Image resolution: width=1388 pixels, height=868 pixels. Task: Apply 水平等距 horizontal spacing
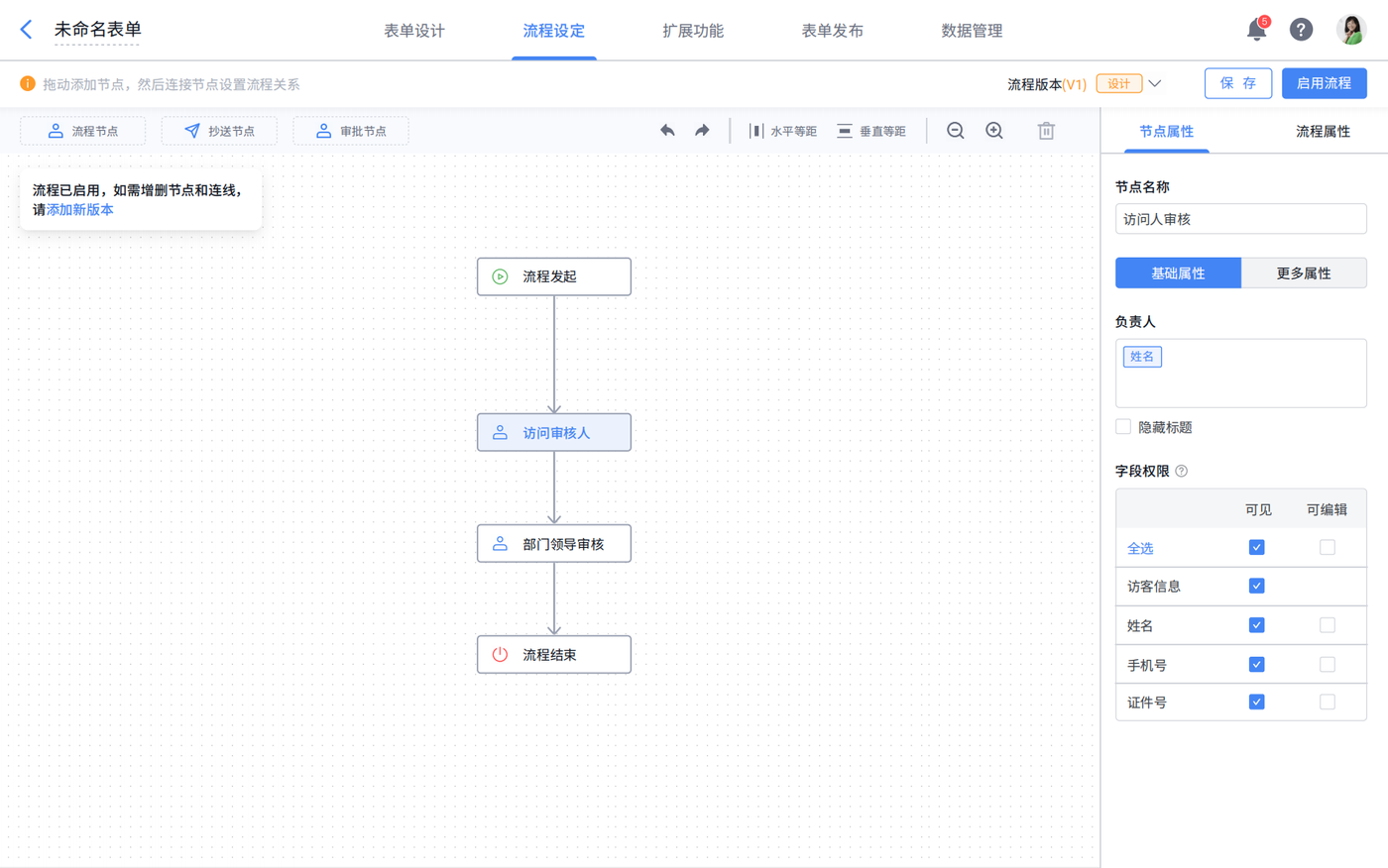coord(783,131)
